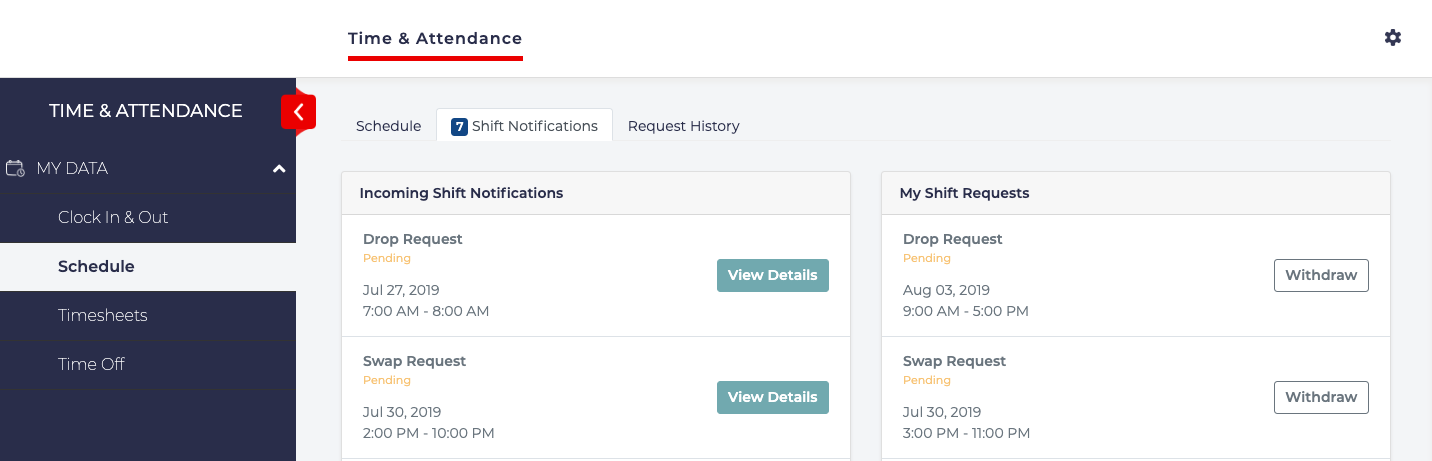
Task: Select the Shift Notifications tab
Action: coord(534,126)
